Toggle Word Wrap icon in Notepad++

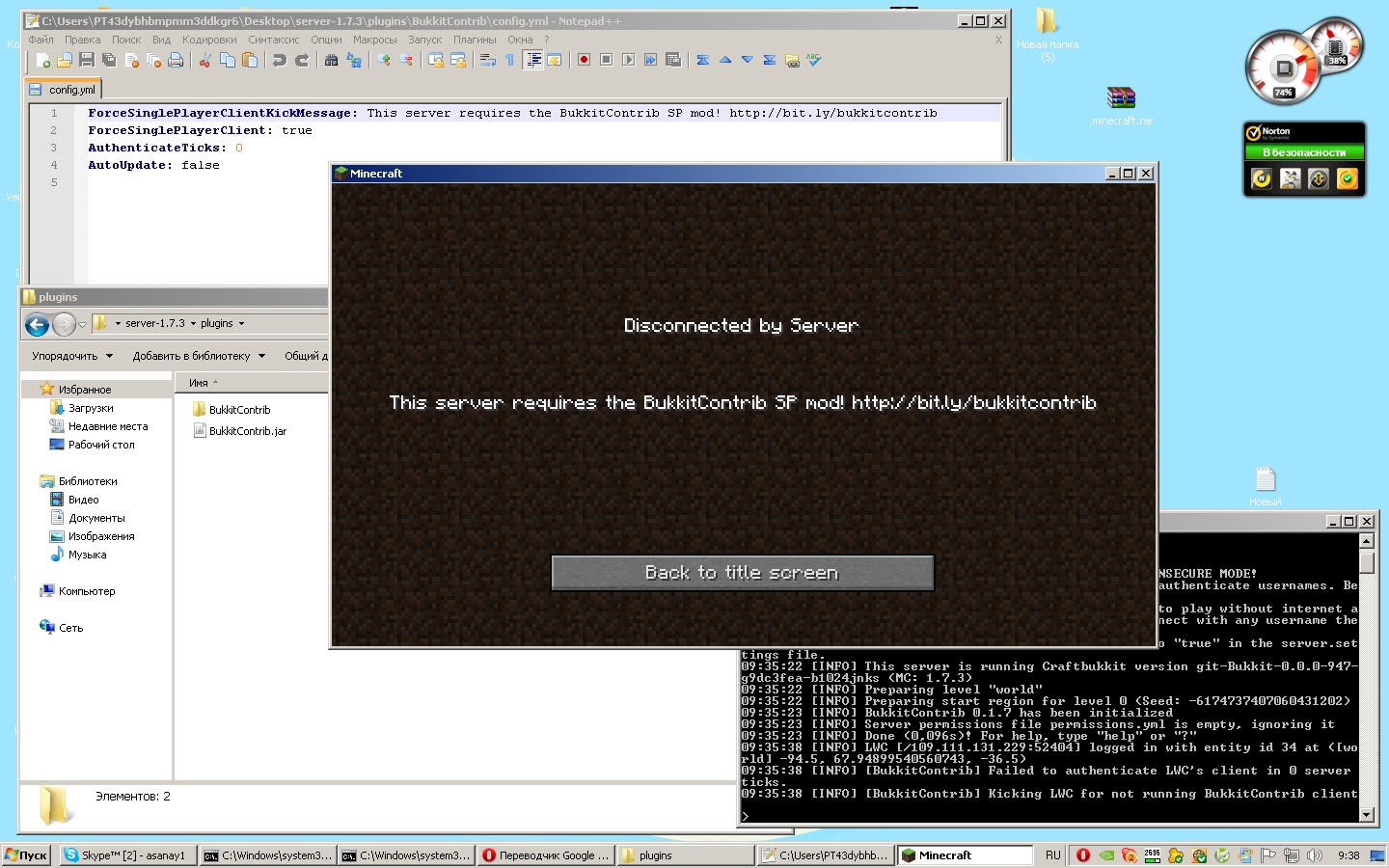488,60
